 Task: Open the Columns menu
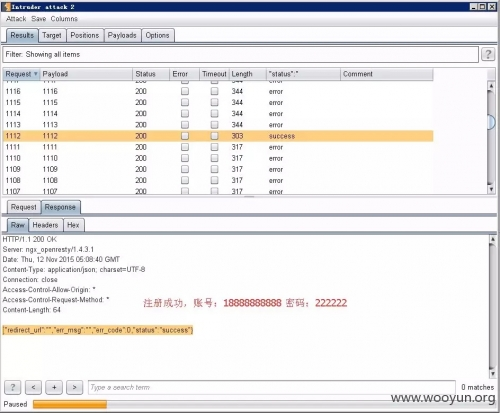64,19
